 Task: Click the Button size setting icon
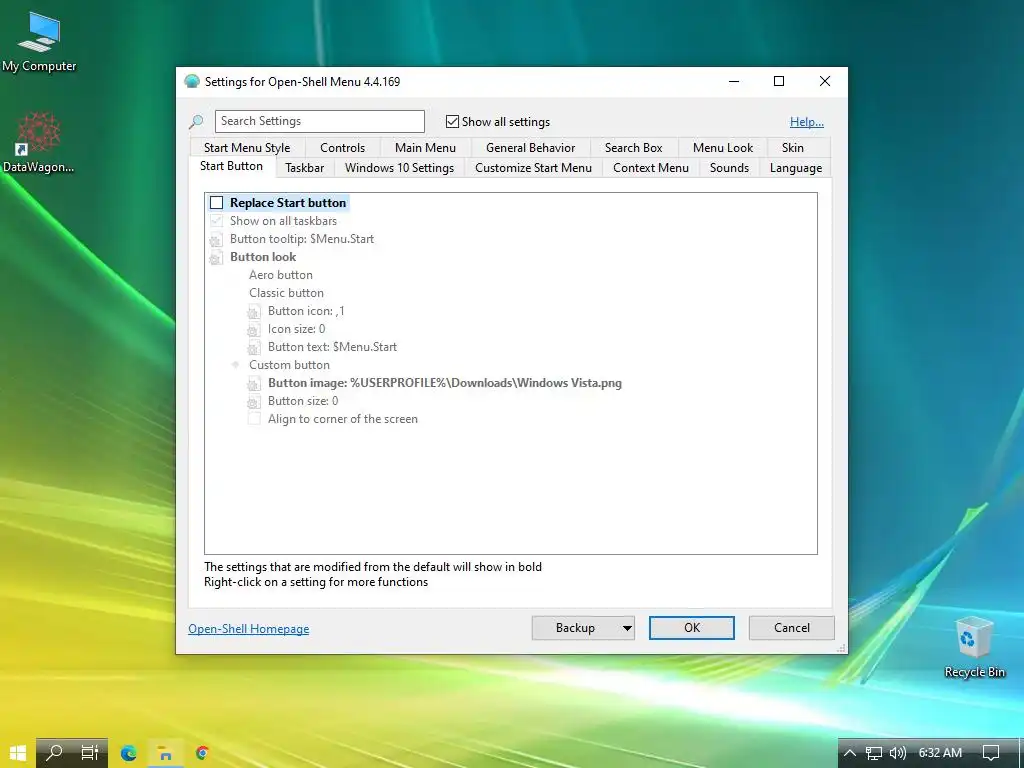click(x=253, y=401)
